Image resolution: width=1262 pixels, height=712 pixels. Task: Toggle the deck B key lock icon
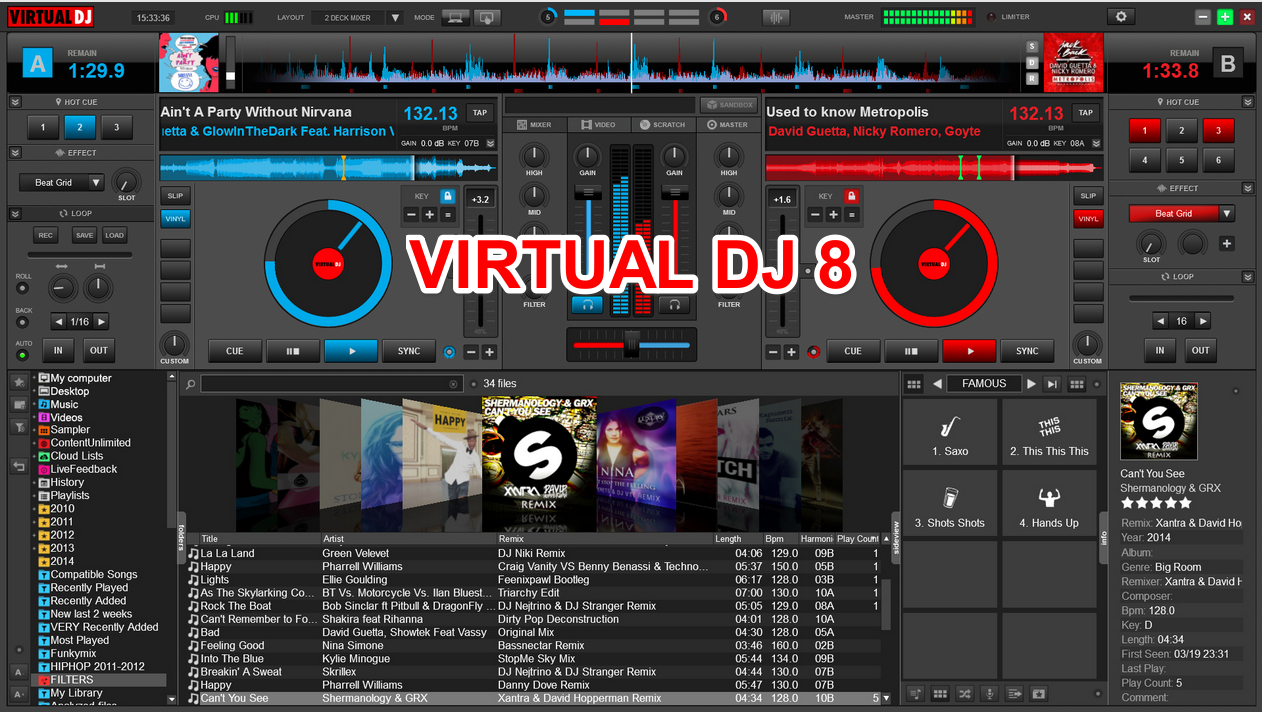point(852,196)
